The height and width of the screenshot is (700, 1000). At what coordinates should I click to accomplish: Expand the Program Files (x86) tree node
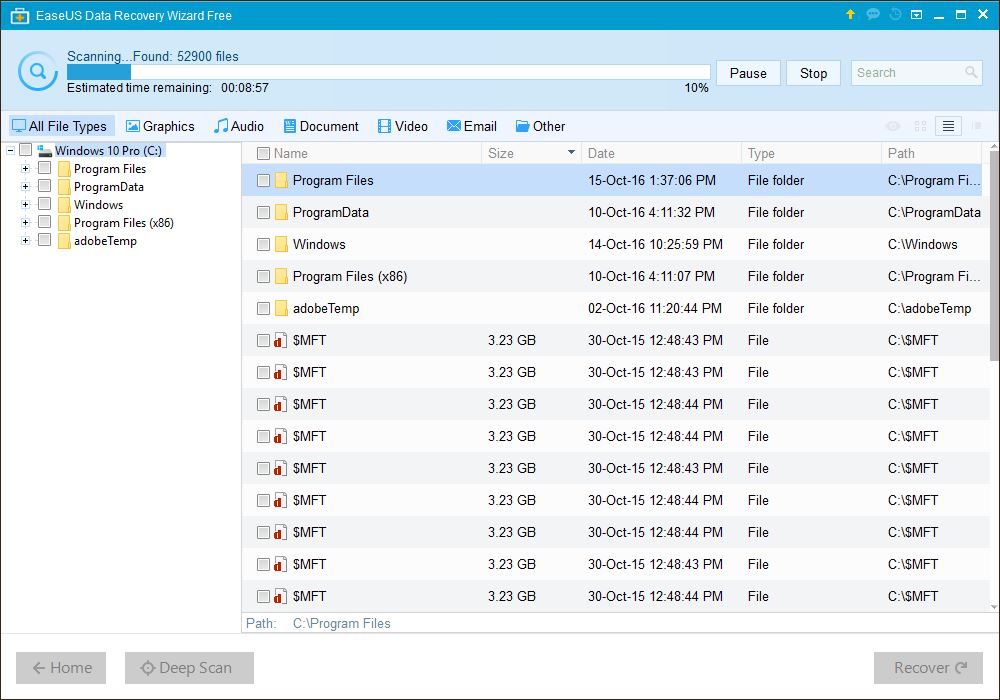point(26,222)
